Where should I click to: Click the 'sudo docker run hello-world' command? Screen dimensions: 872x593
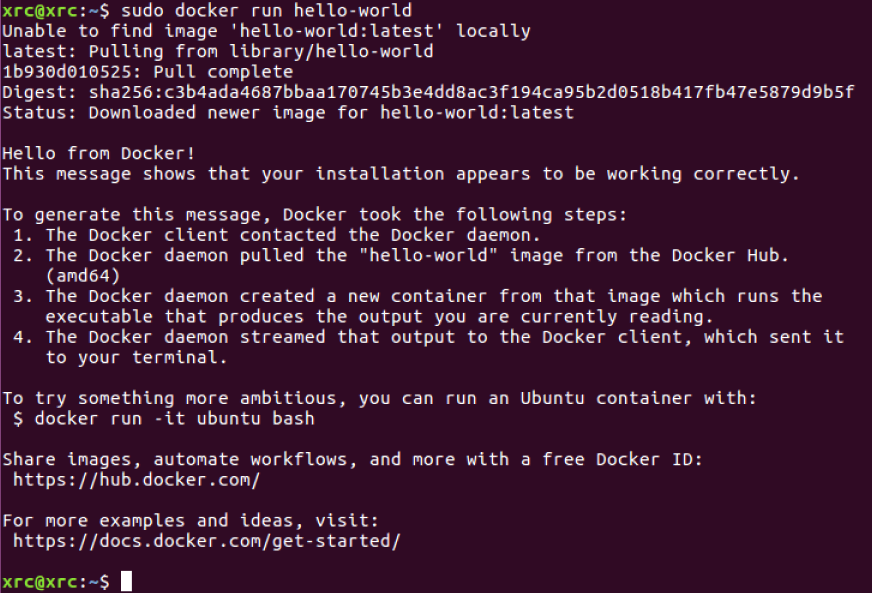coord(266,11)
